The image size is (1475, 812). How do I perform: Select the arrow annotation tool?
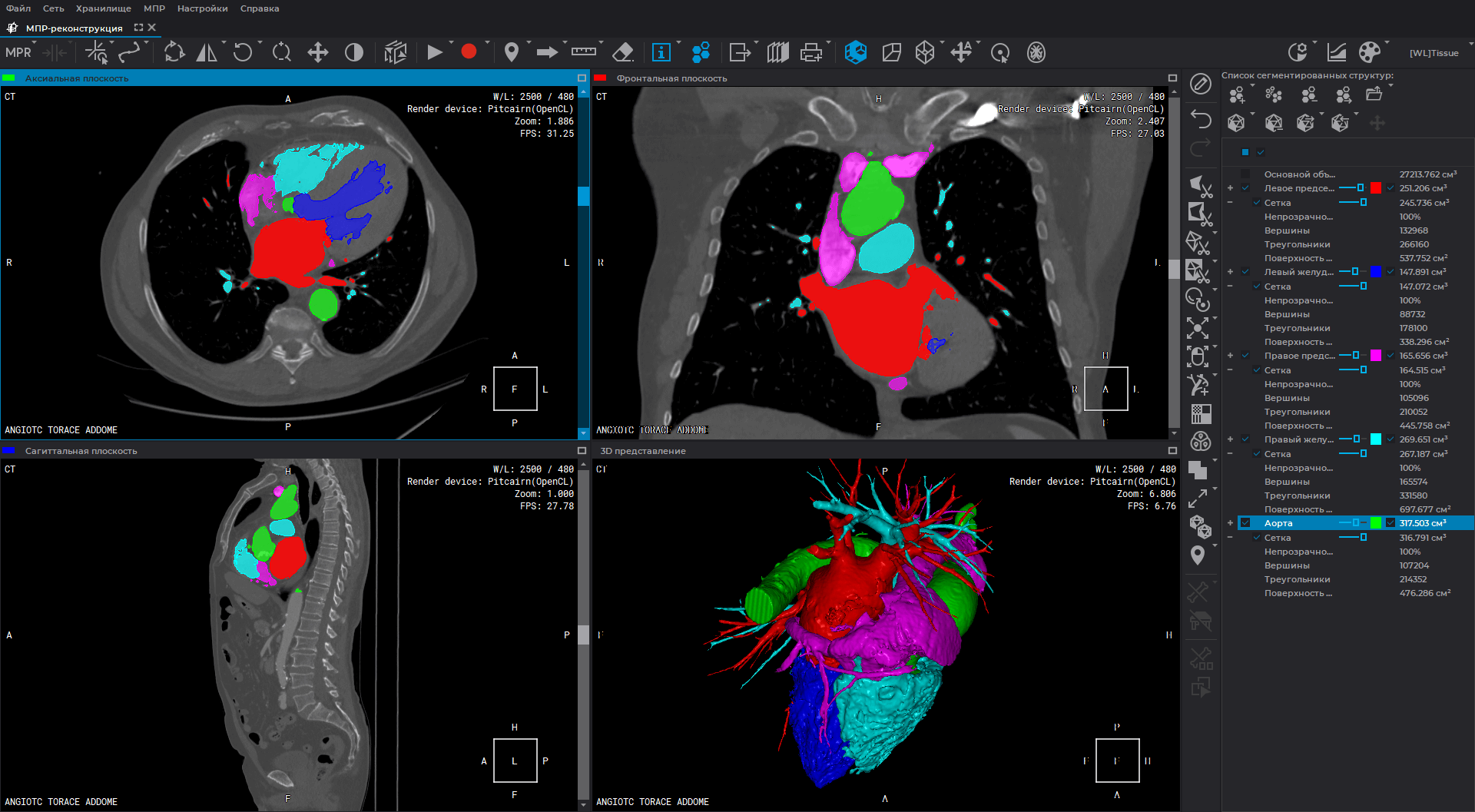tap(548, 52)
